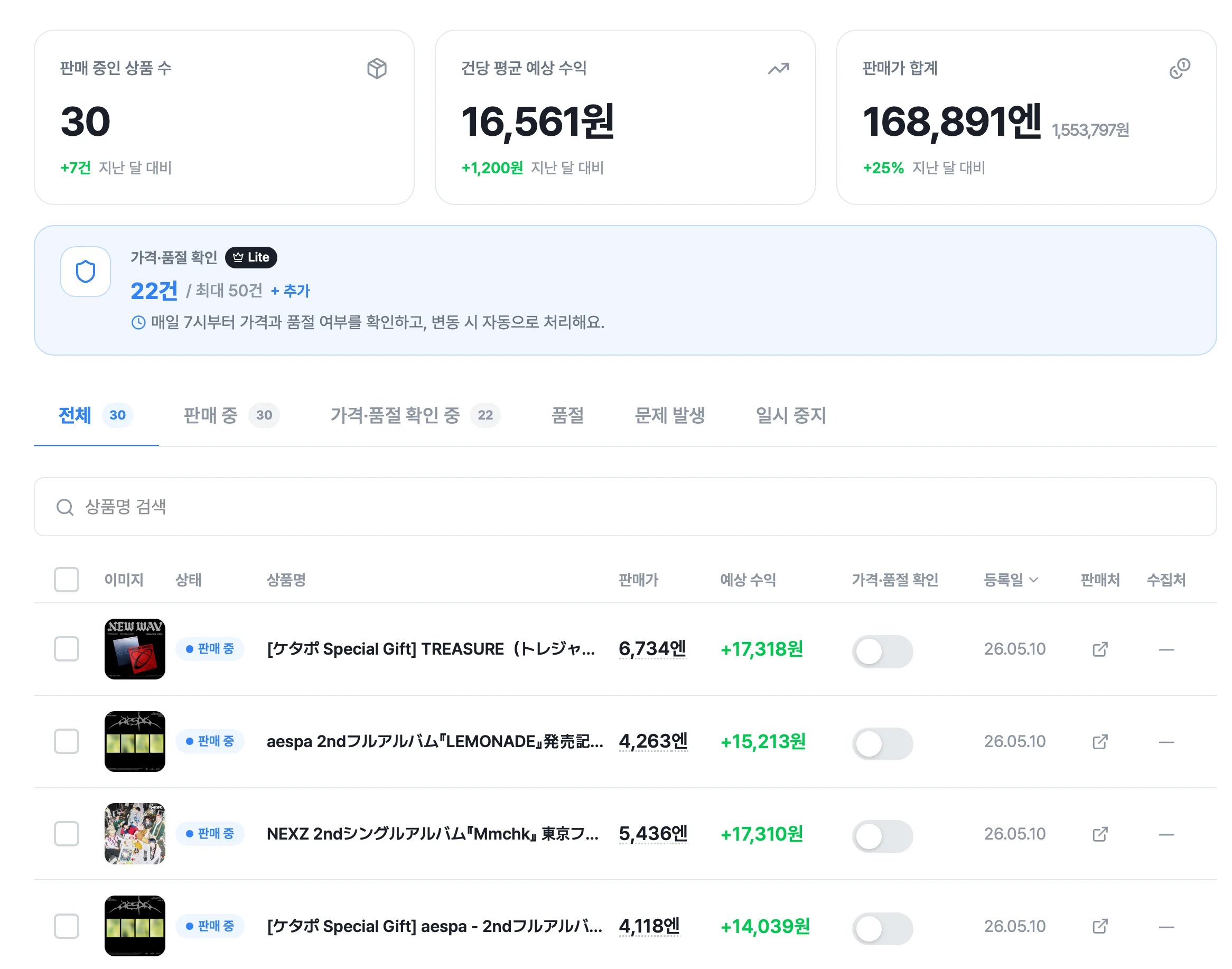Click the 판매 중 status badge on NEXZ row

point(210,834)
